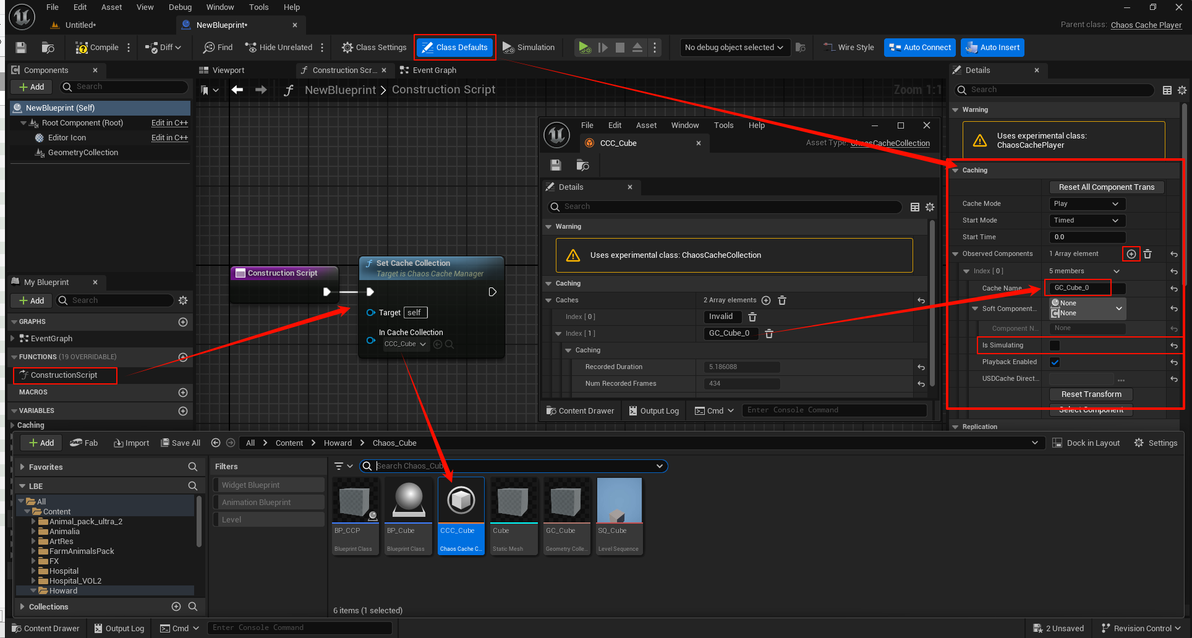
Task: Open In Cache Collection CCC_Cube dropdown
Action: 405,344
